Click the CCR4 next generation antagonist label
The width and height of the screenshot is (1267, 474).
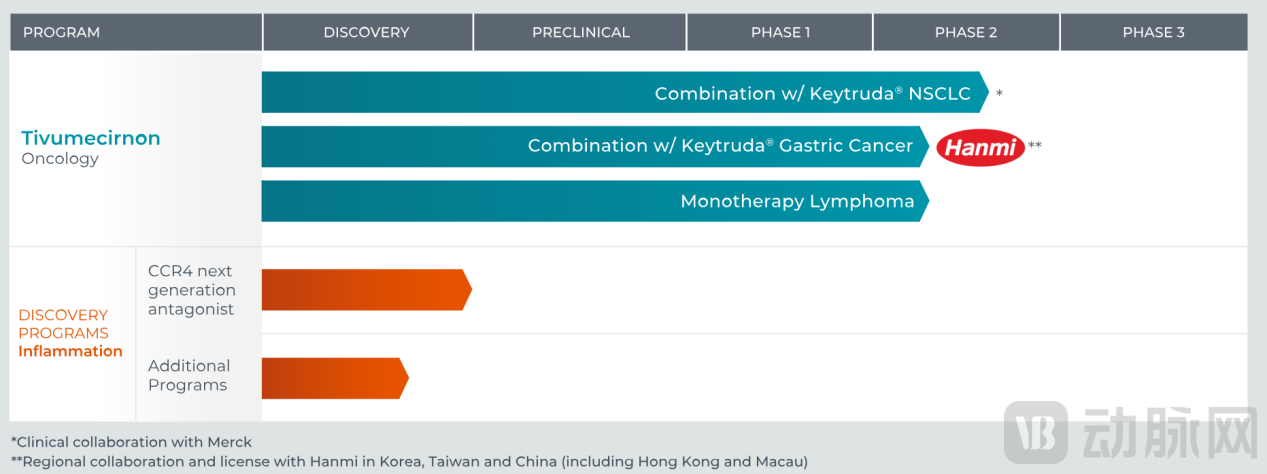[x=192, y=290]
